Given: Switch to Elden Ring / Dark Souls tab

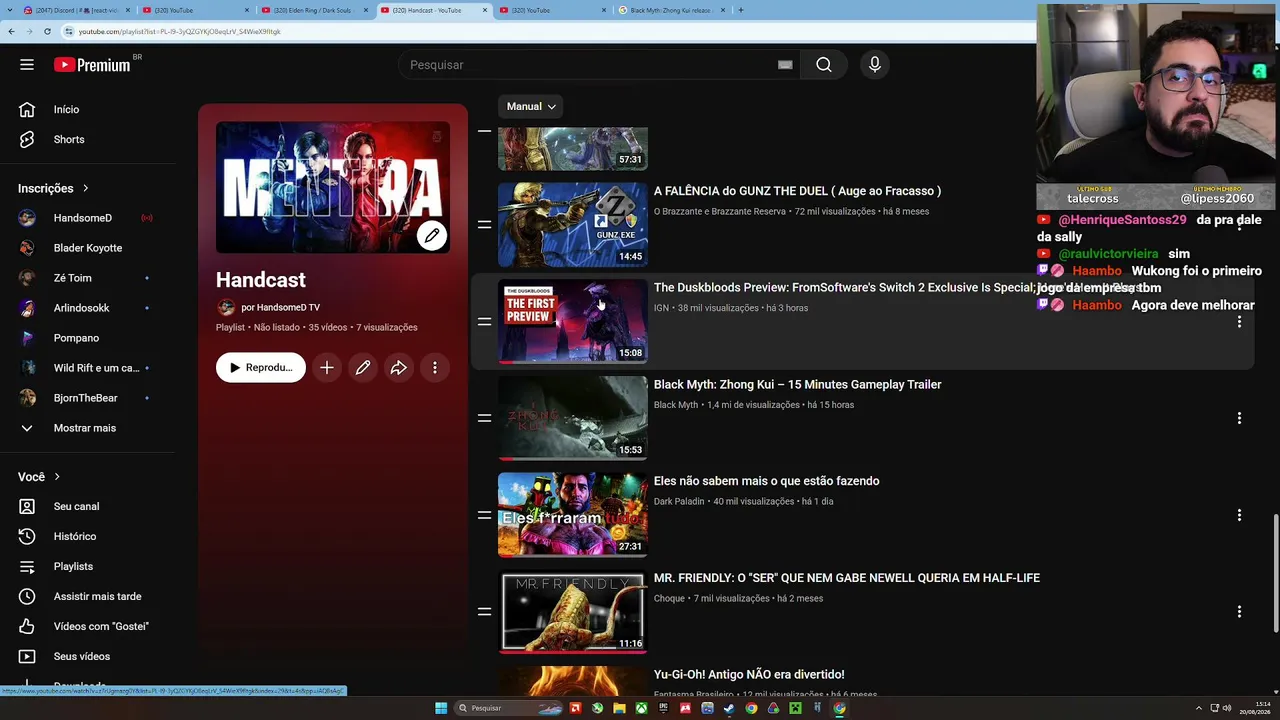Looking at the screenshot, I should coord(314,10).
